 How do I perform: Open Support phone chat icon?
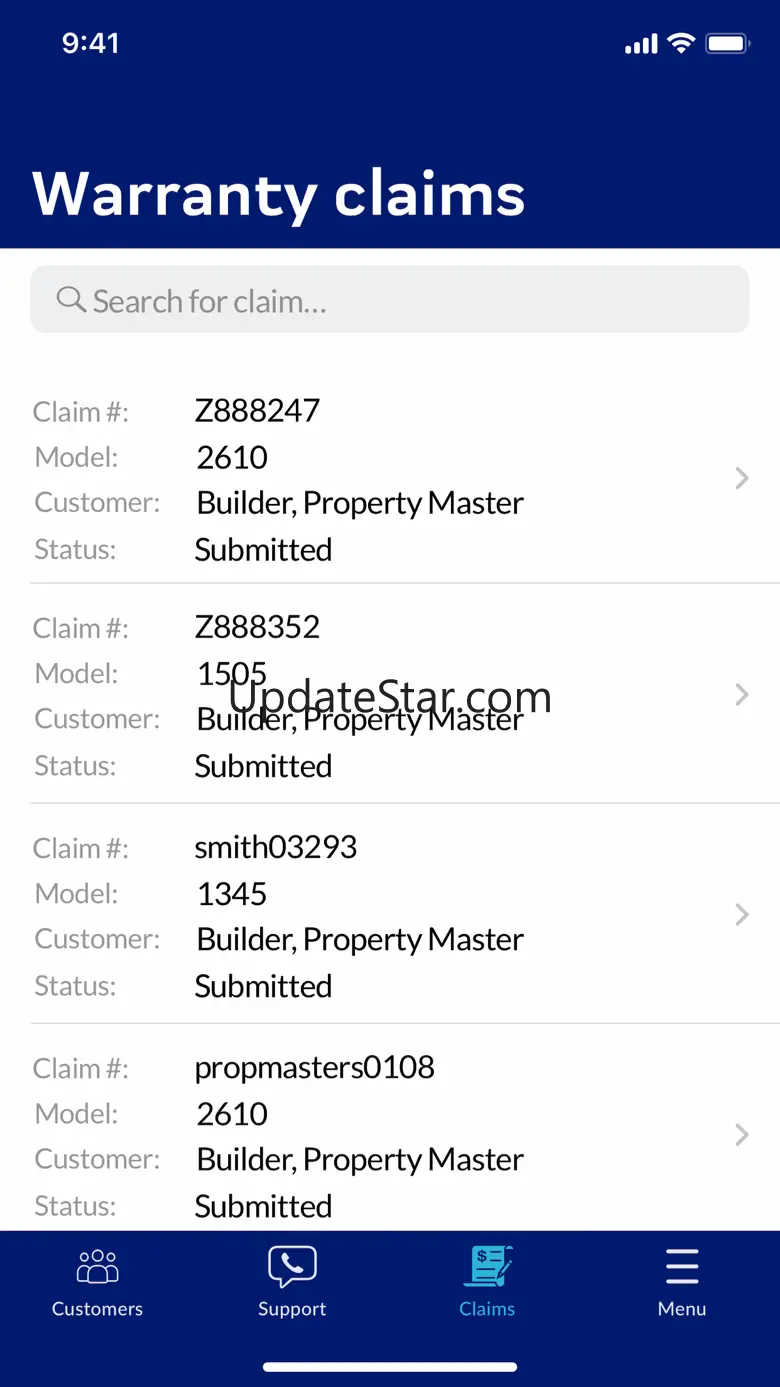(x=292, y=1266)
